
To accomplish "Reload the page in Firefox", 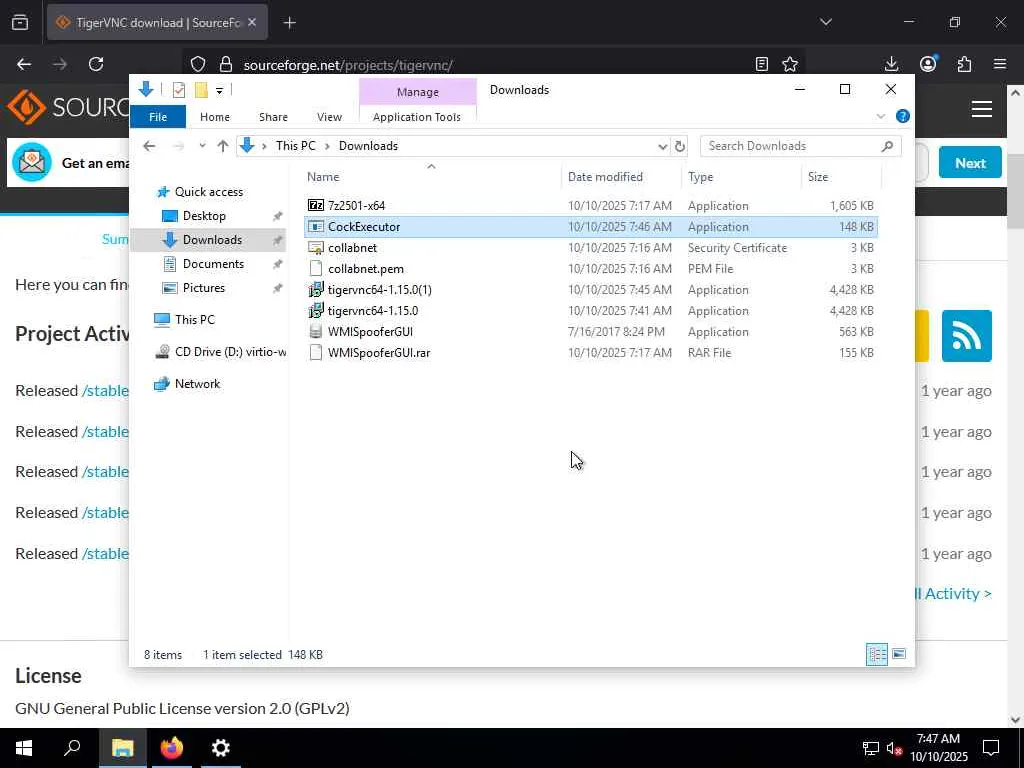I will (96, 64).
